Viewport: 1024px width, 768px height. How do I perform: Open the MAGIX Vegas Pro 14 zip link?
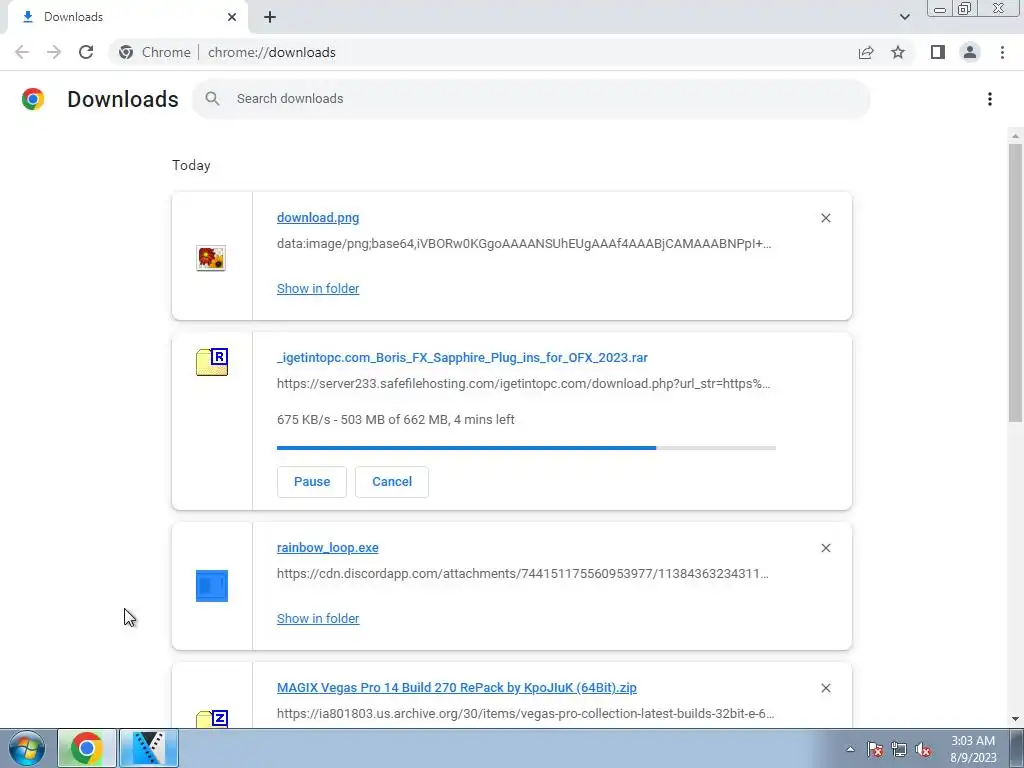456,687
